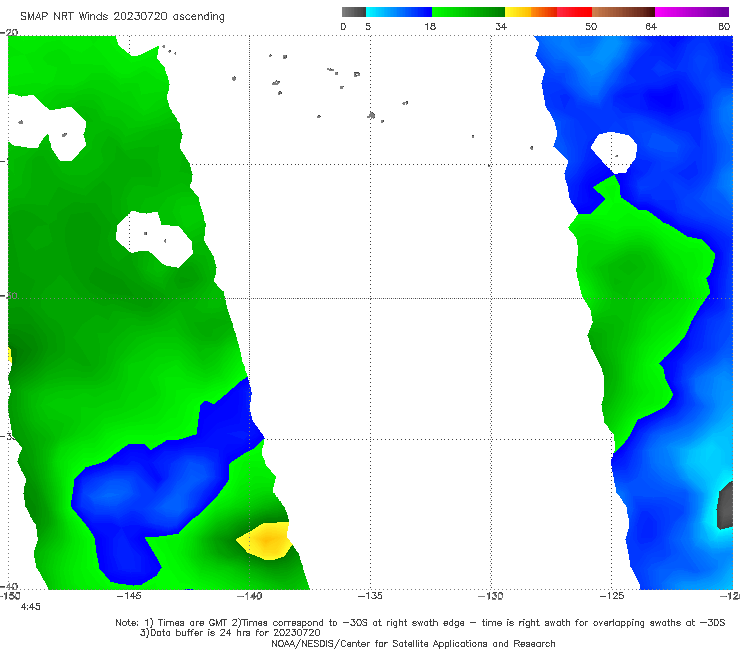Click the dark gray low-wind patch on the map
Viewport: 740px width, 650px height.
pyautogui.click(x=724, y=506)
